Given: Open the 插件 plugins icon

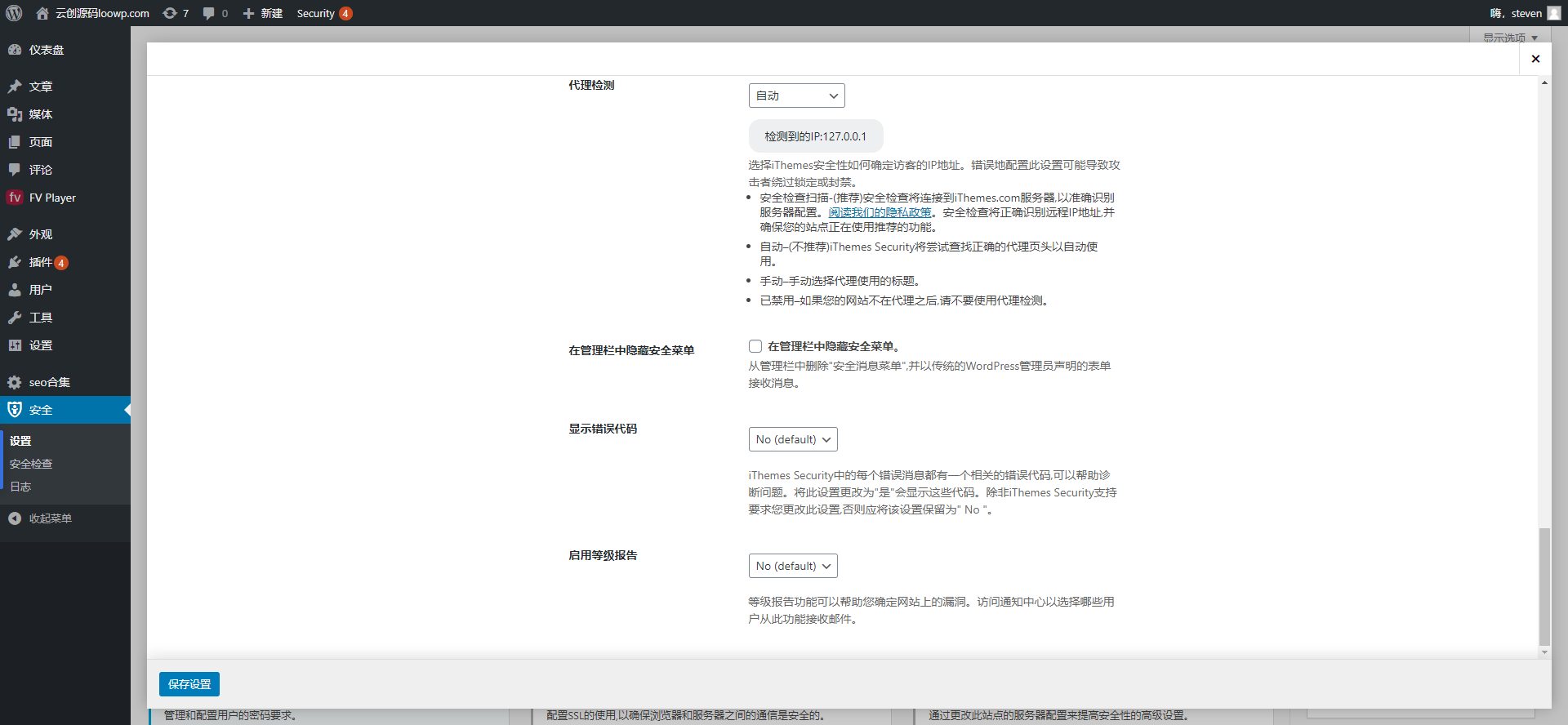Looking at the screenshot, I should click(15, 262).
